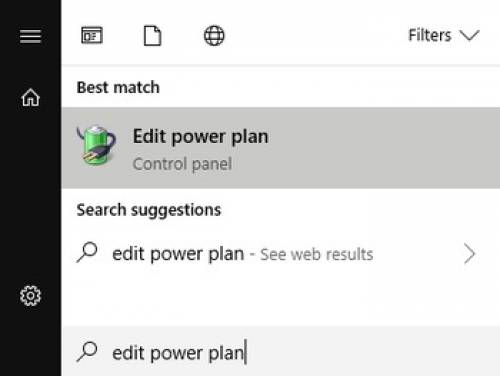This screenshot has width=500, height=376.
Task: Expand web suggestion with right arrow
Action: point(469,254)
